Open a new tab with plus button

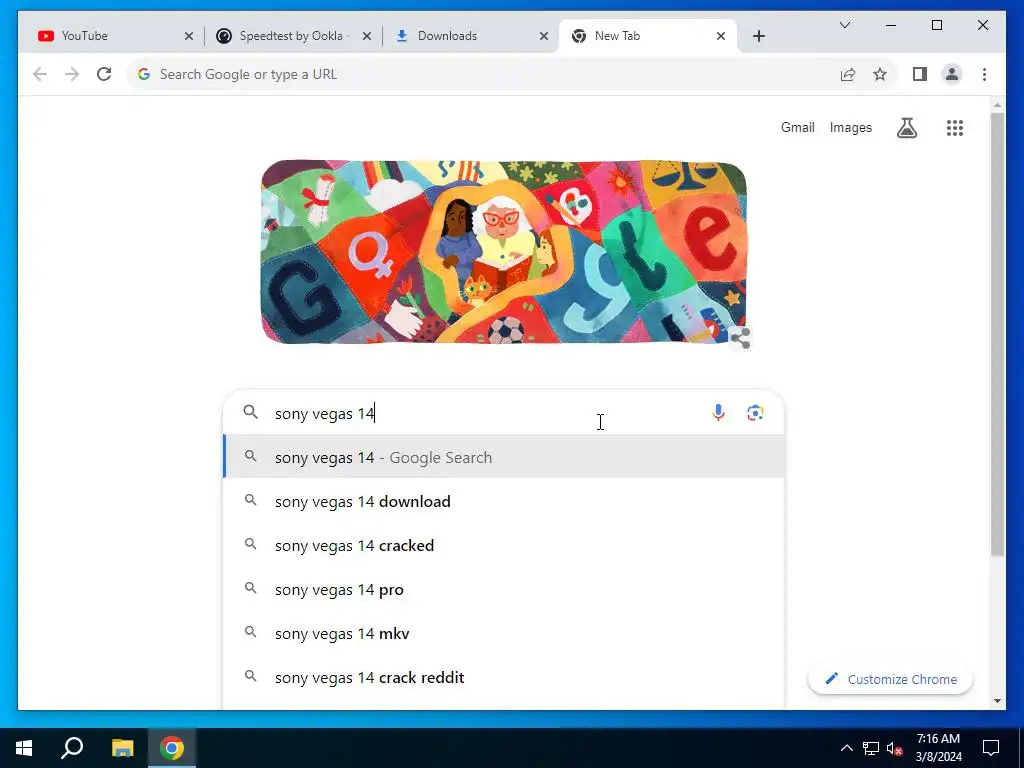pyautogui.click(x=758, y=36)
